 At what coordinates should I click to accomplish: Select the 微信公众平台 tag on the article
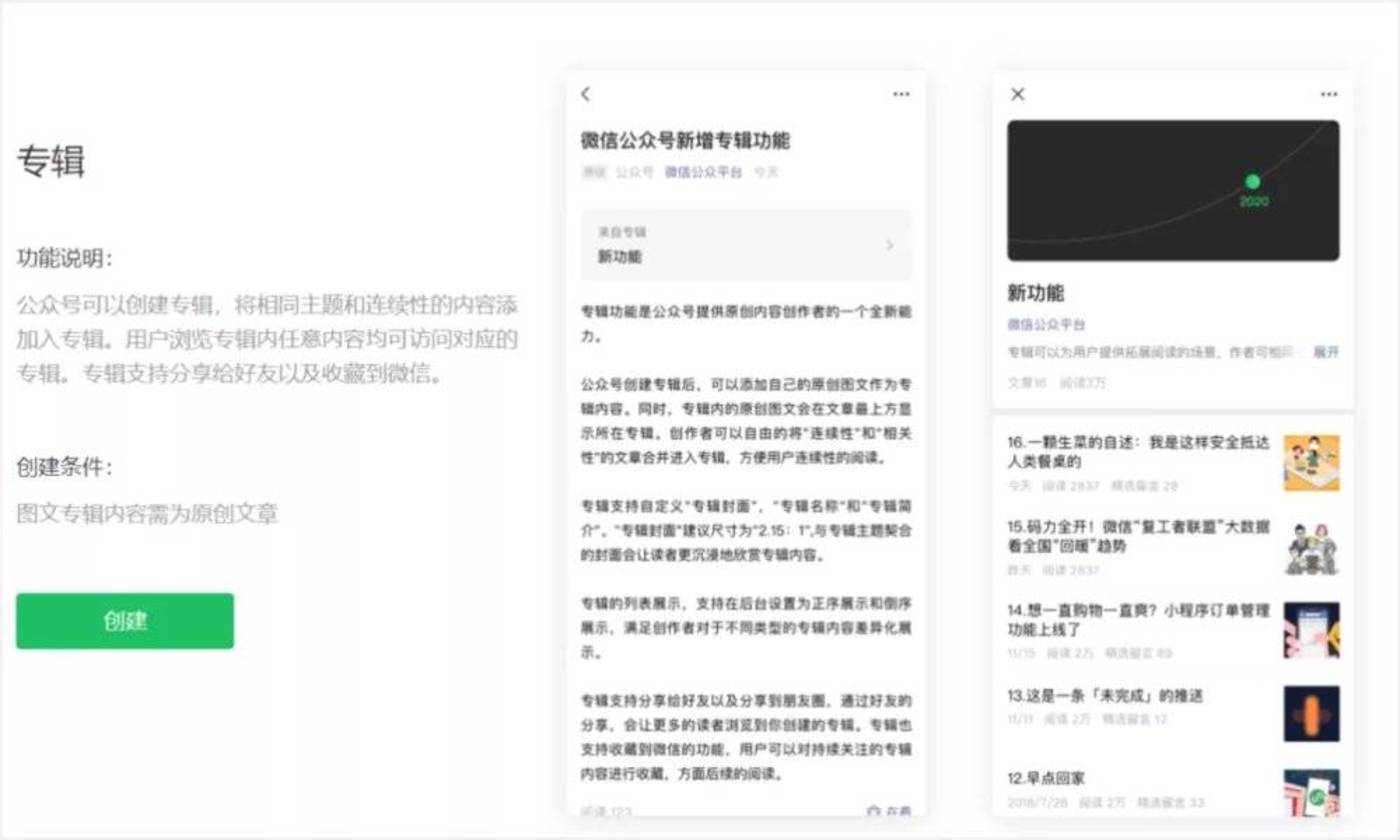(x=702, y=172)
